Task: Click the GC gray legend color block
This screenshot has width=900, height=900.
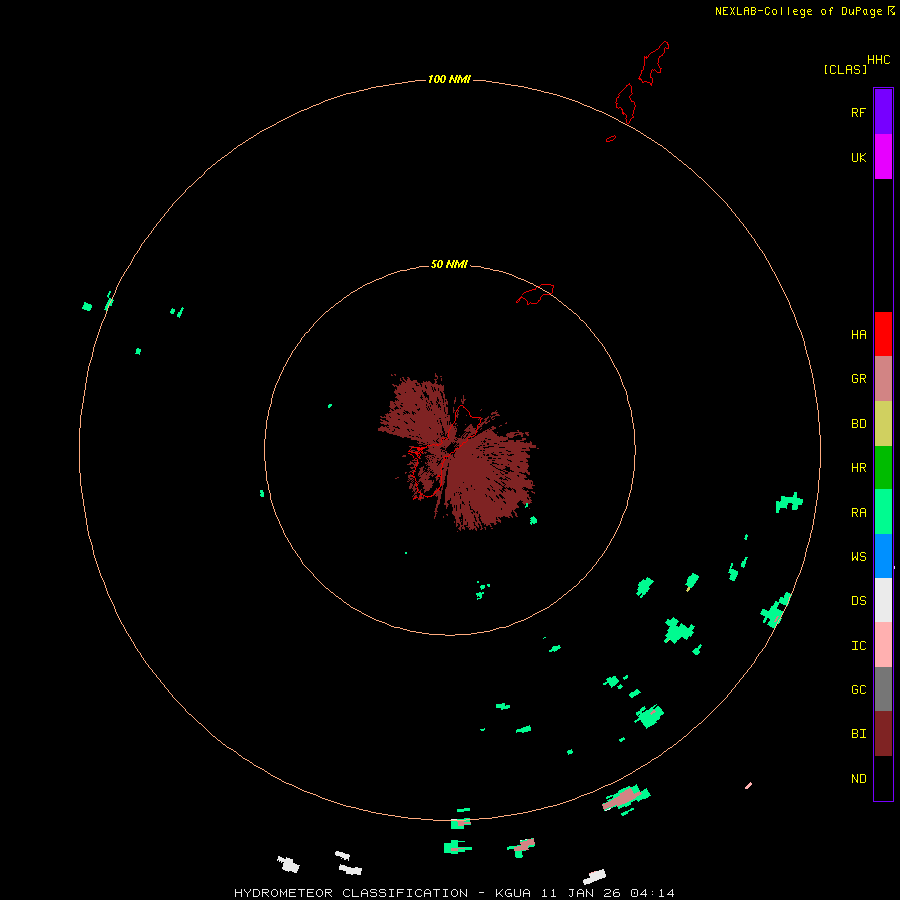Action: (x=883, y=689)
